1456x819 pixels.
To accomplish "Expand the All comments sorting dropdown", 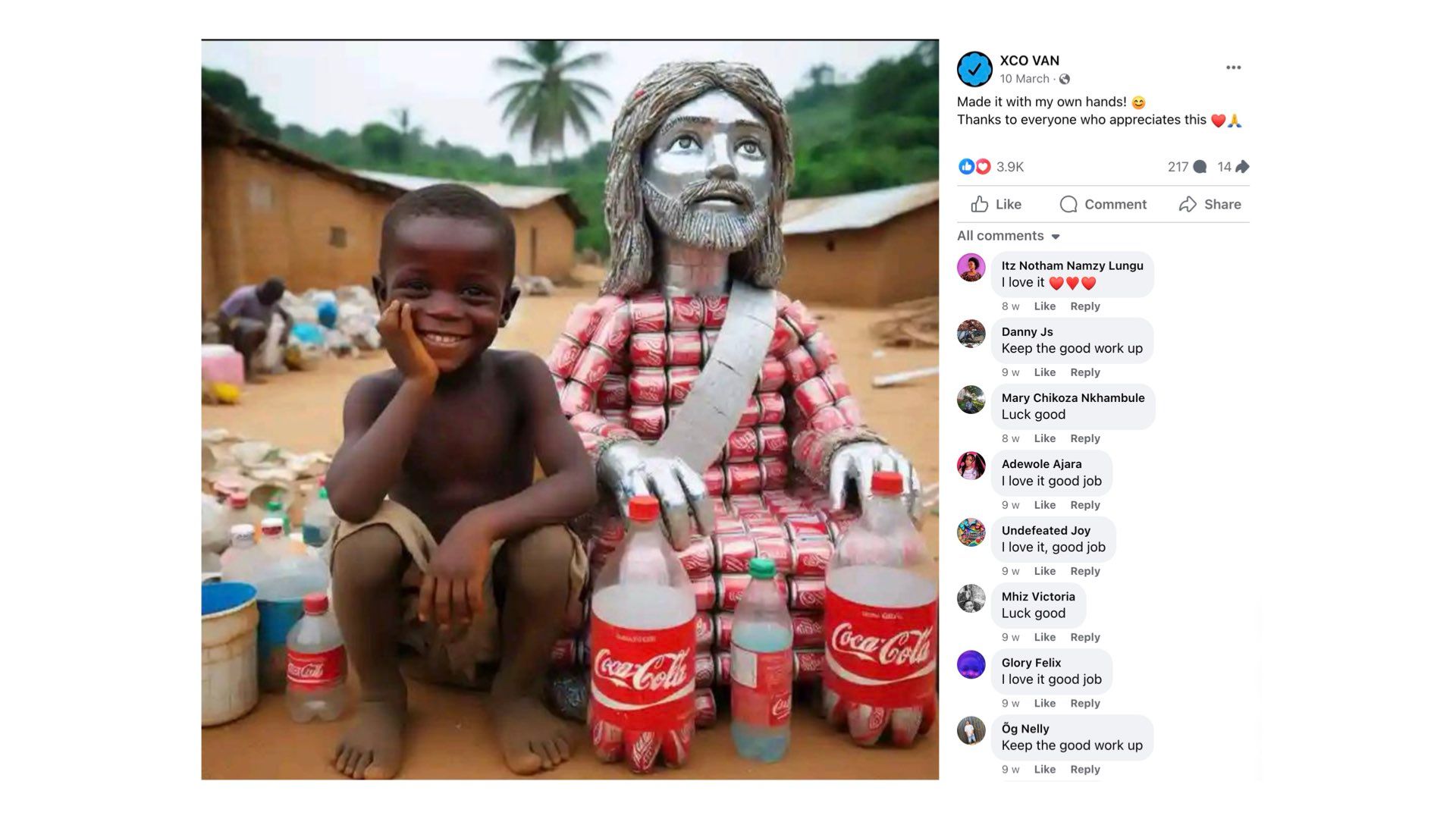I will point(1008,236).
